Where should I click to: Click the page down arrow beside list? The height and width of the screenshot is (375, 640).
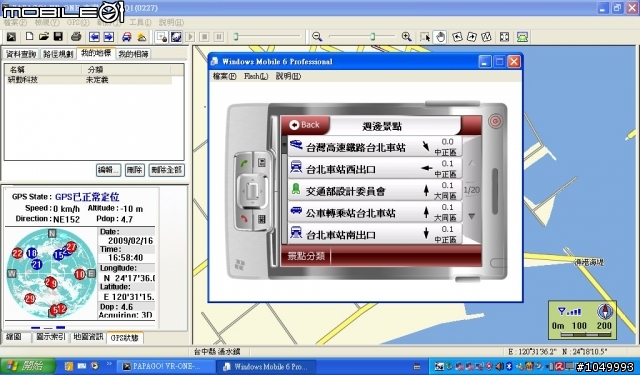pos(471,216)
